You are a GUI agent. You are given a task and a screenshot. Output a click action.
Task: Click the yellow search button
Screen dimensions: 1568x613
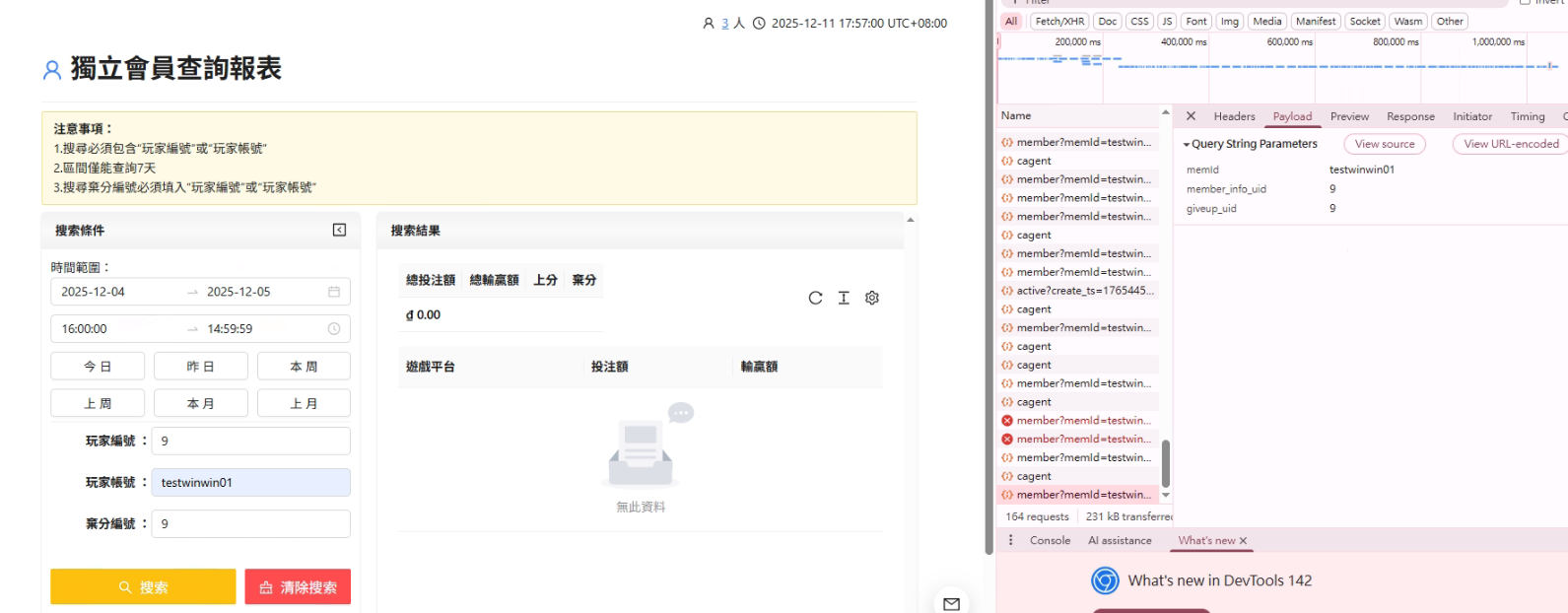pyautogui.click(x=143, y=586)
